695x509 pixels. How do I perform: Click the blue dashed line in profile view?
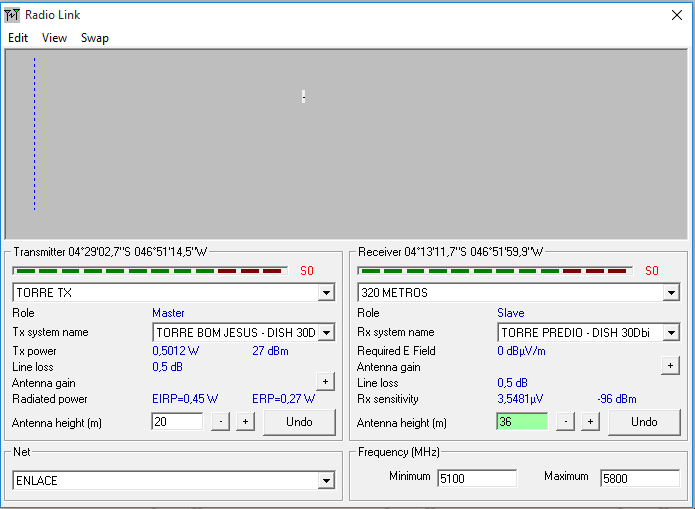tap(35, 133)
